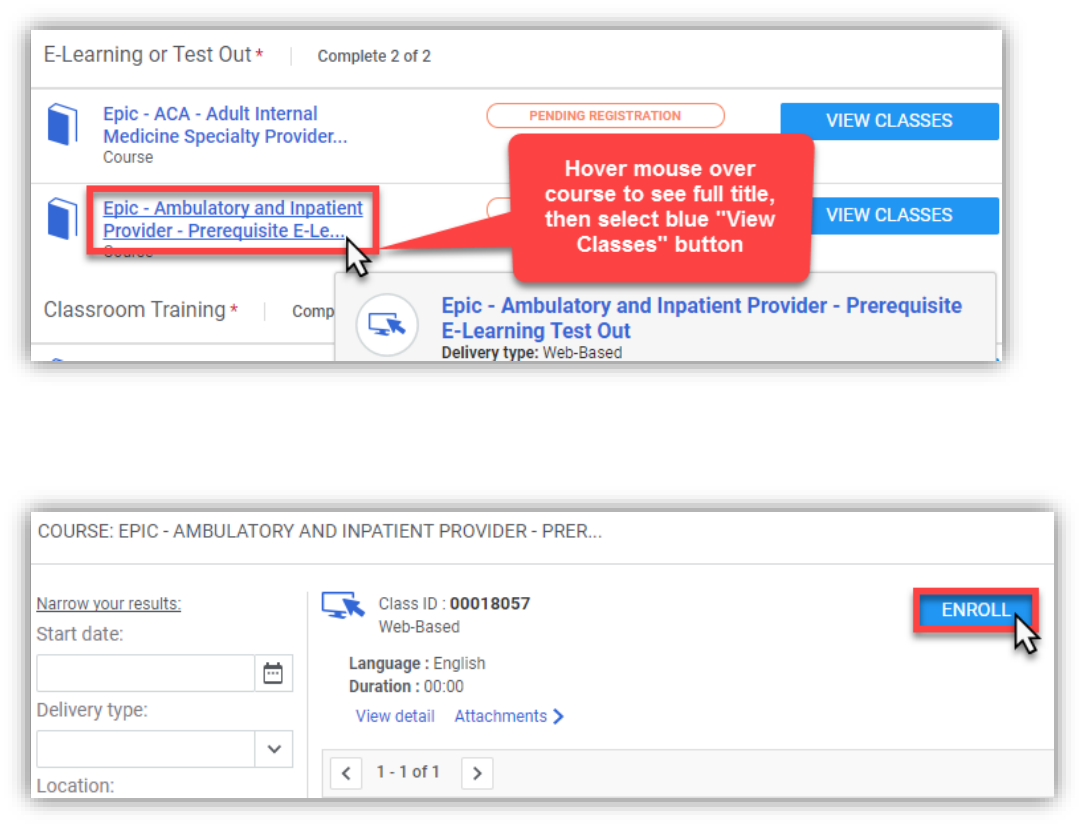The image size is (1084, 829).
Task: Click the Language : English text
Action: (417, 663)
